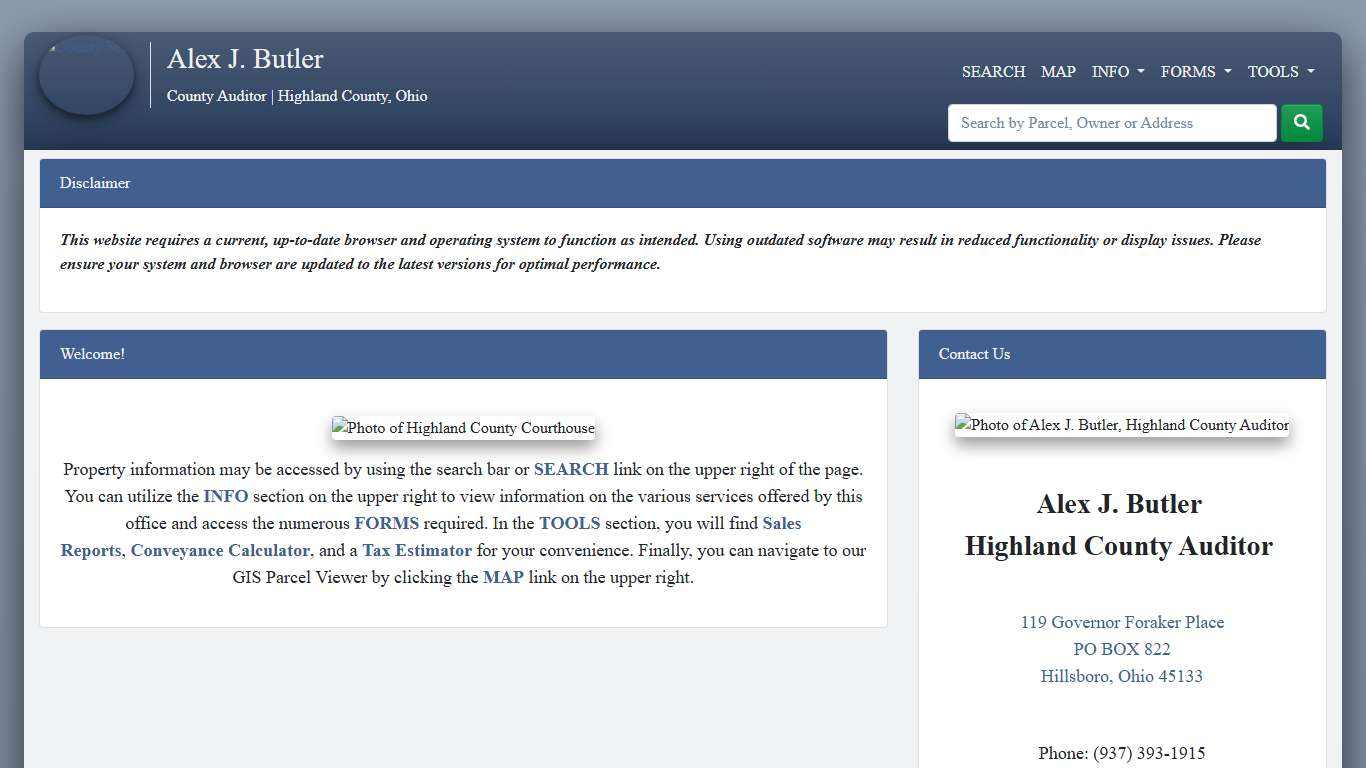Click the MAP link in the welcome paragraph
This screenshot has width=1366, height=768.
pyautogui.click(x=503, y=577)
